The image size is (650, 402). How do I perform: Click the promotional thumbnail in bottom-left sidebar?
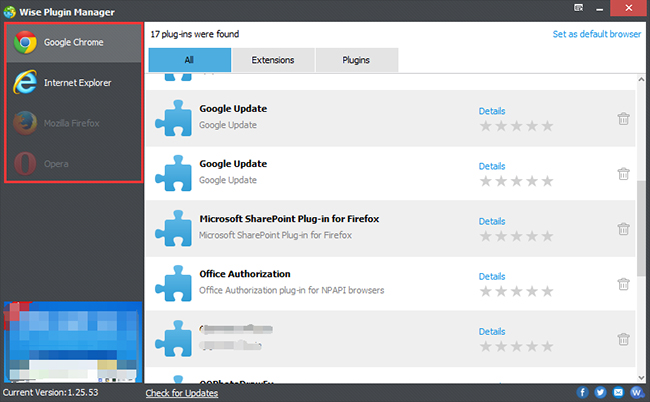click(72, 342)
